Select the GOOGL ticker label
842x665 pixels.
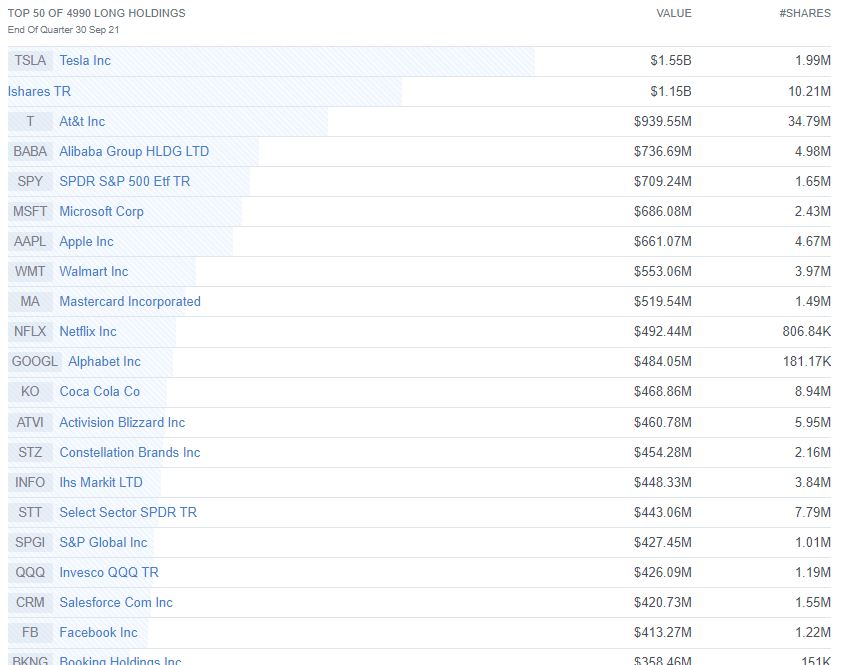[x=34, y=361]
